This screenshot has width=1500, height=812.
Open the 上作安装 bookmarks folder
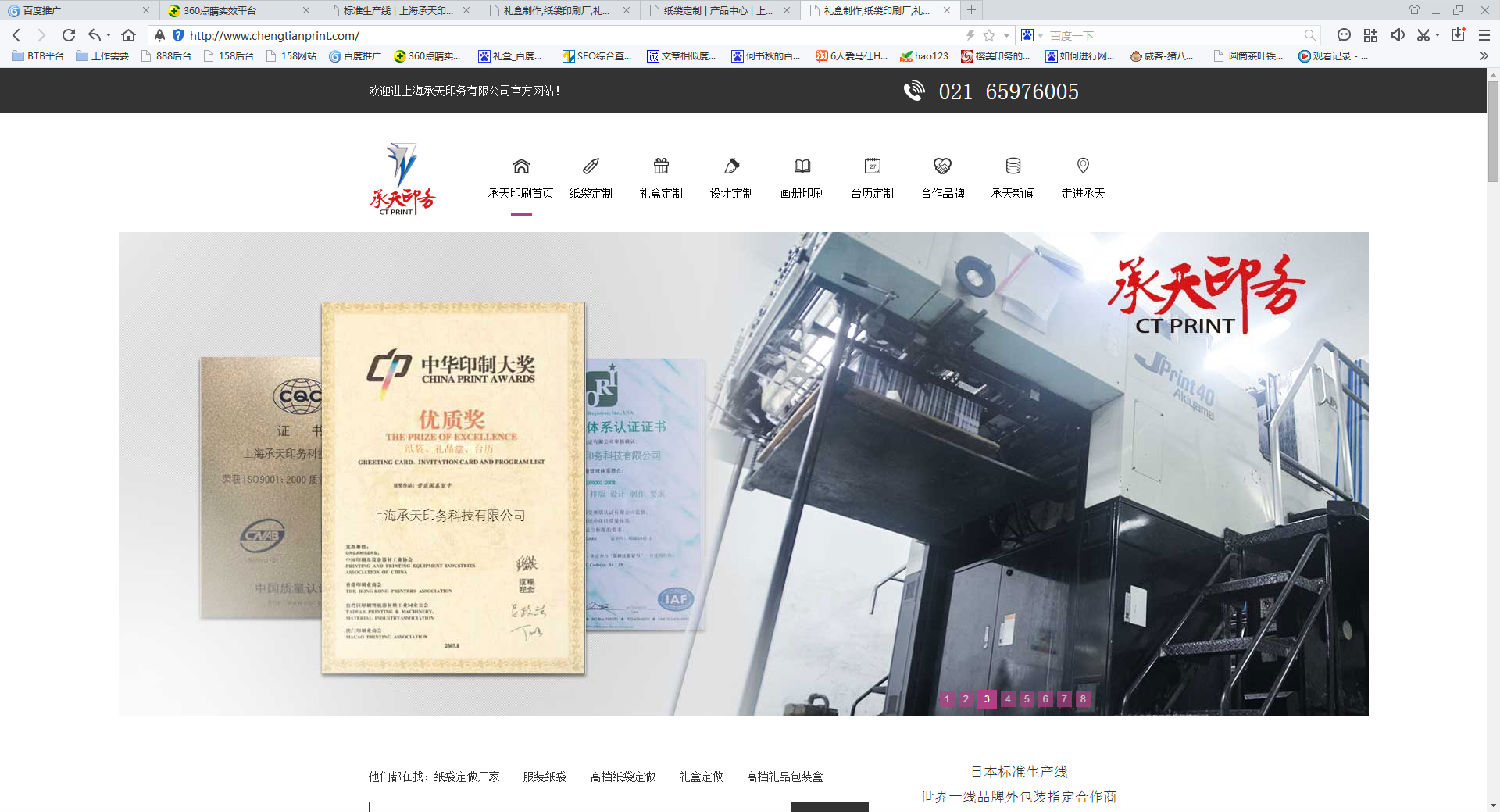point(102,56)
